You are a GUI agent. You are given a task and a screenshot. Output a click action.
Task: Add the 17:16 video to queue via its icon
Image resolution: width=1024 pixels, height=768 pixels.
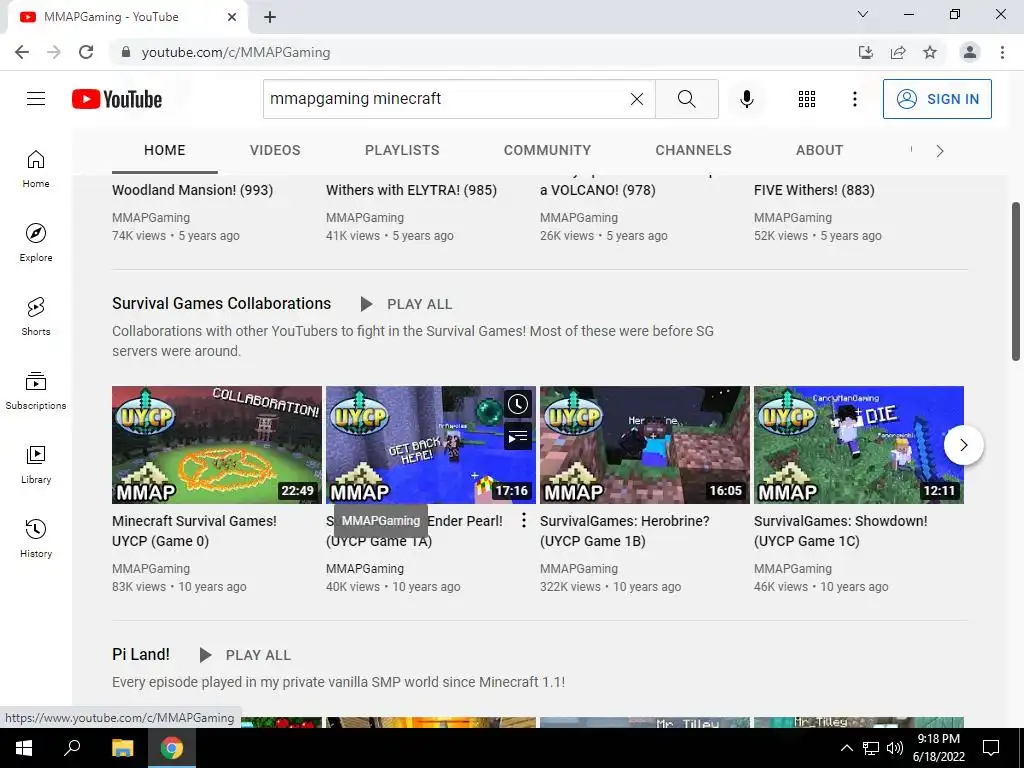pyautogui.click(x=518, y=436)
